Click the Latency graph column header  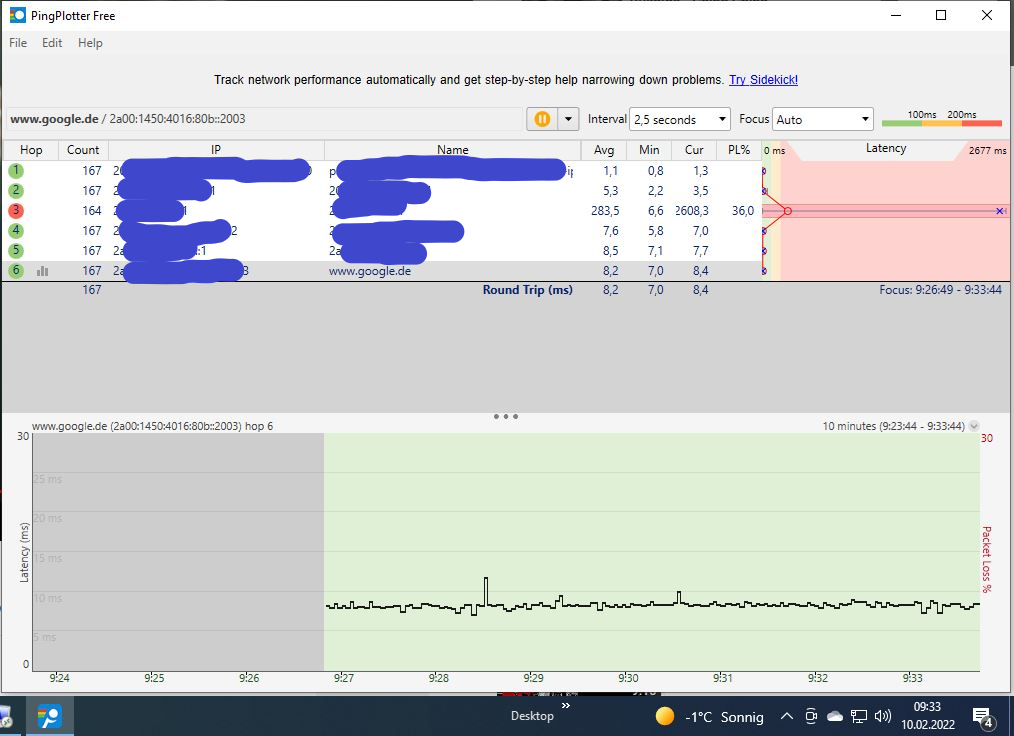tap(885, 149)
